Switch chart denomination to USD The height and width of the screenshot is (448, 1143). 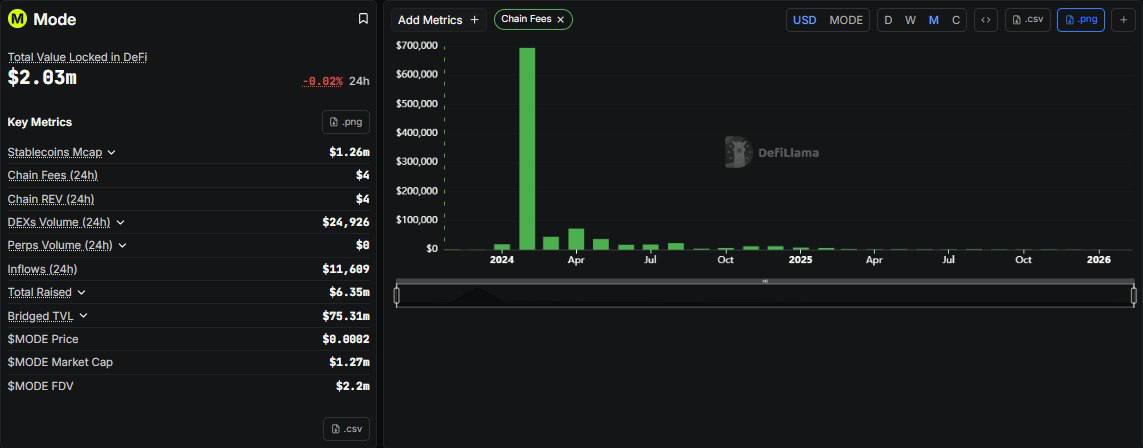pyautogui.click(x=804, y=20)
